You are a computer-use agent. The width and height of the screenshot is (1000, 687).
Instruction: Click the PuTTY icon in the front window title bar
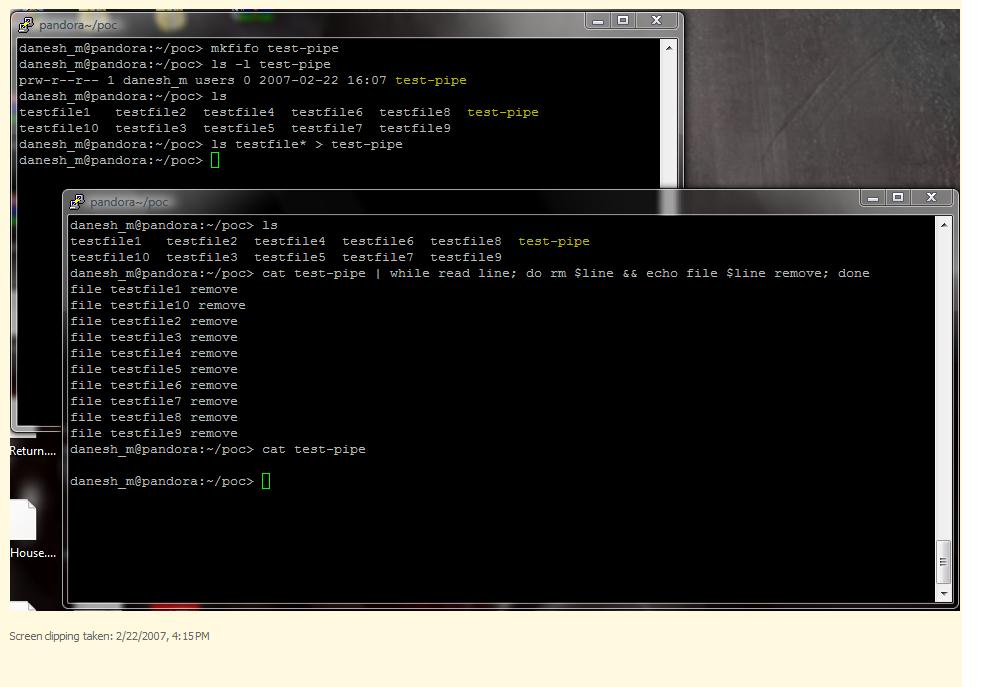[77, 202]
